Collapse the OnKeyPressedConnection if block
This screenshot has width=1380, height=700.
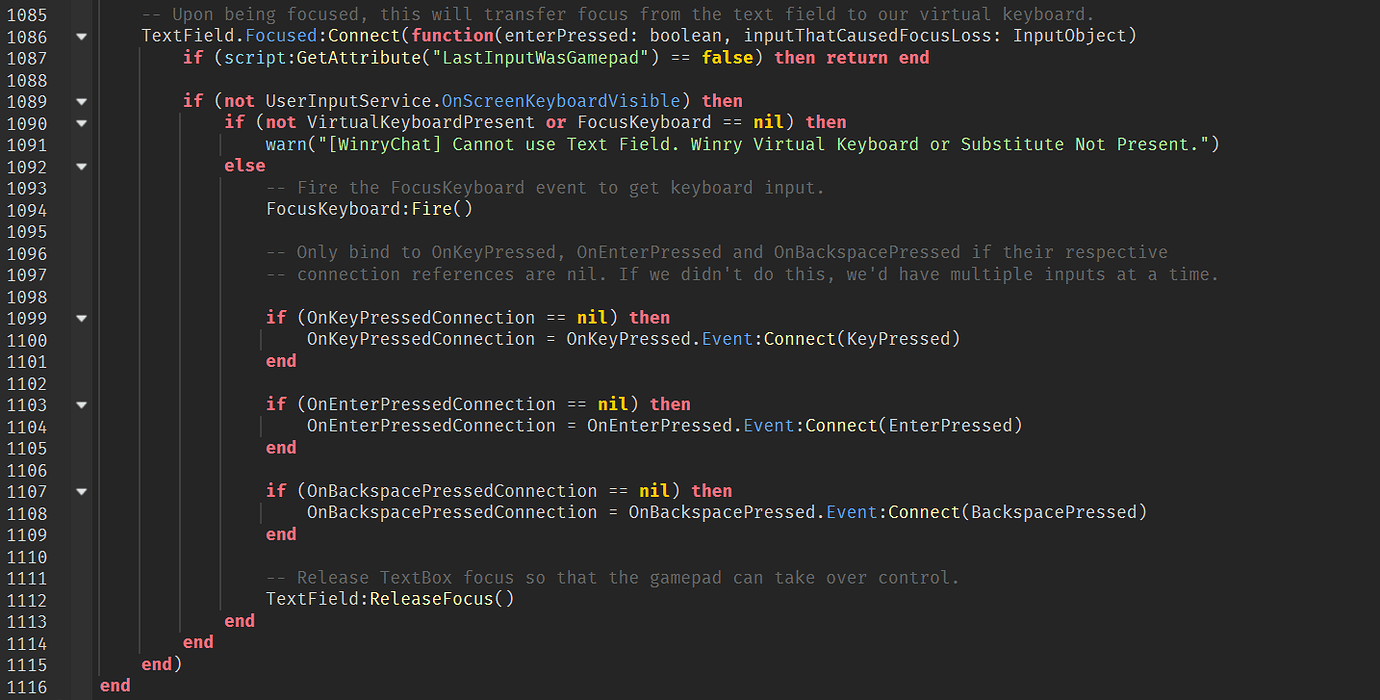pyautogui.click(x=80, y=317)
